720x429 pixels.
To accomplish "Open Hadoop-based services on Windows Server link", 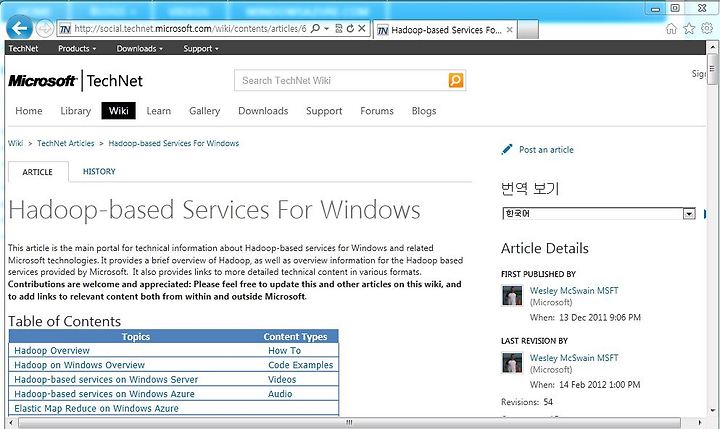I will [x=106, y=379].
